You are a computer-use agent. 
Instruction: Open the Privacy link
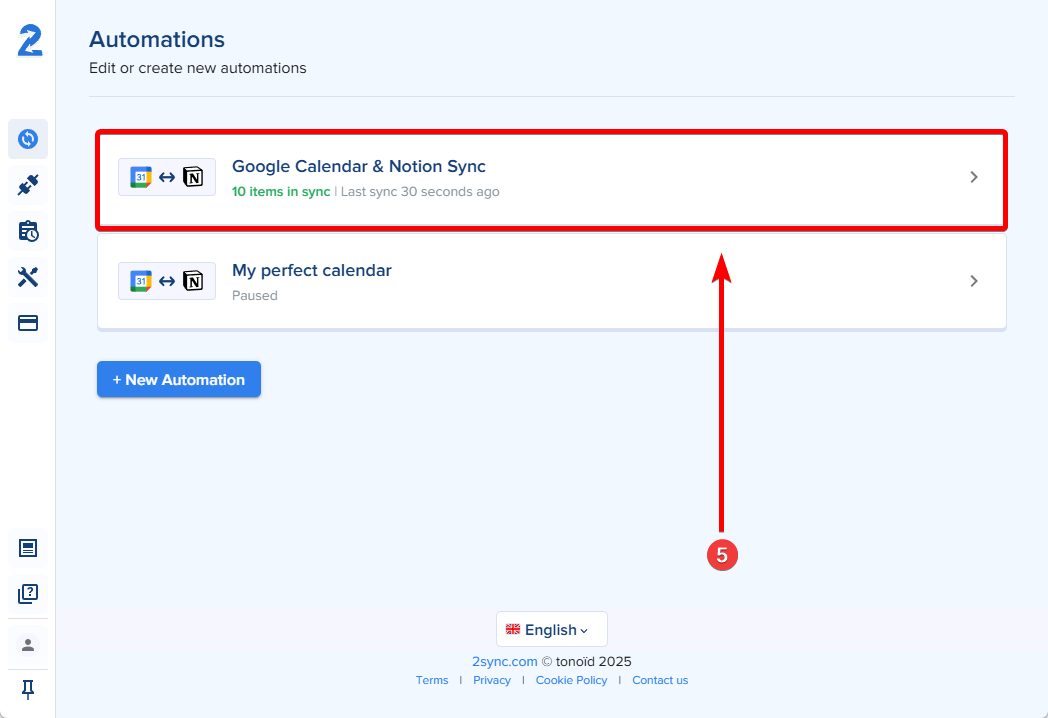coord(492,680)
